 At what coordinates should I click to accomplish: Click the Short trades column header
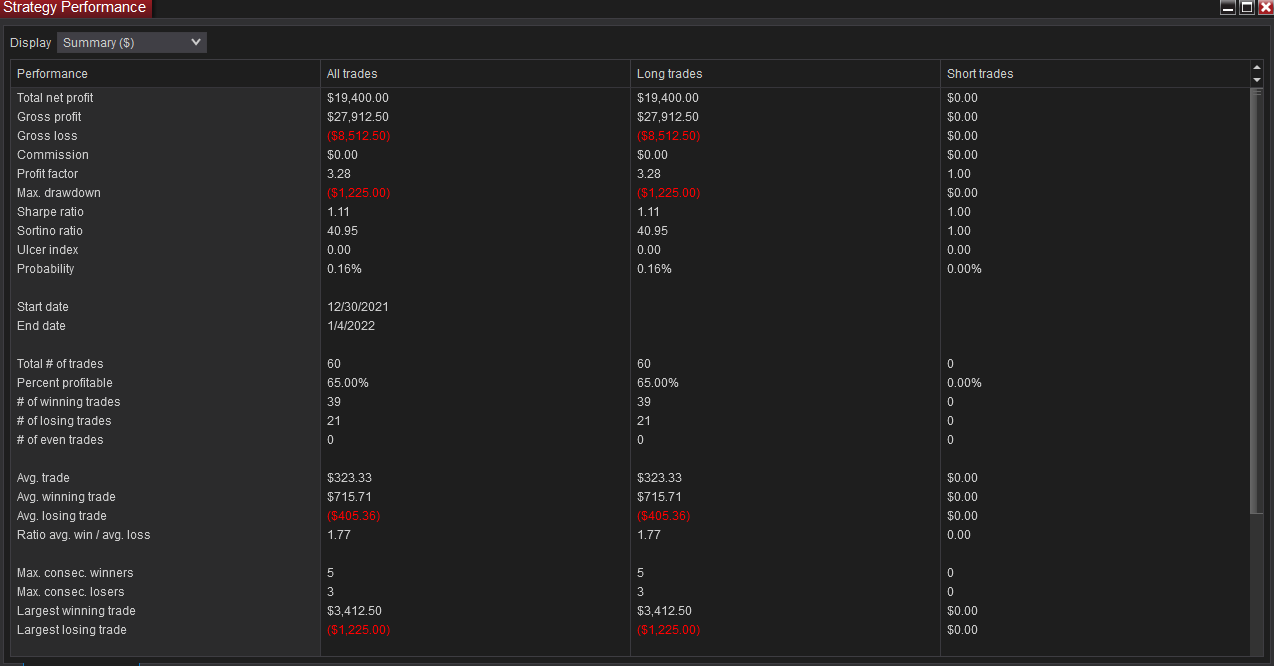tap(980, 74)
